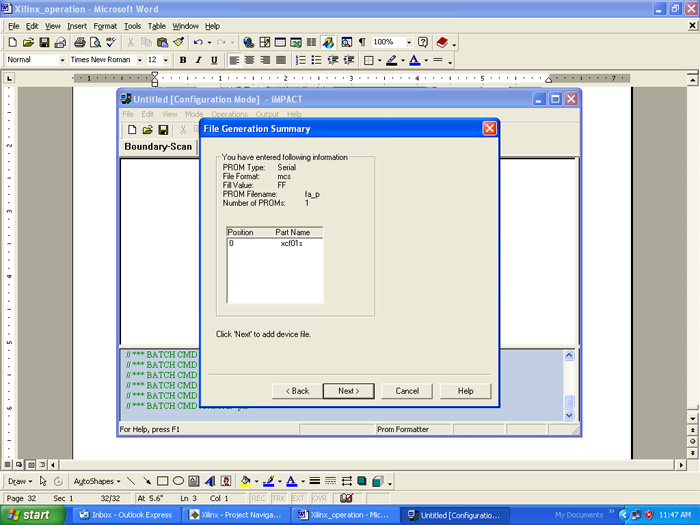The image size is (700, 525).
Task: Open the Table menu in Word
Action: (157, 26)
